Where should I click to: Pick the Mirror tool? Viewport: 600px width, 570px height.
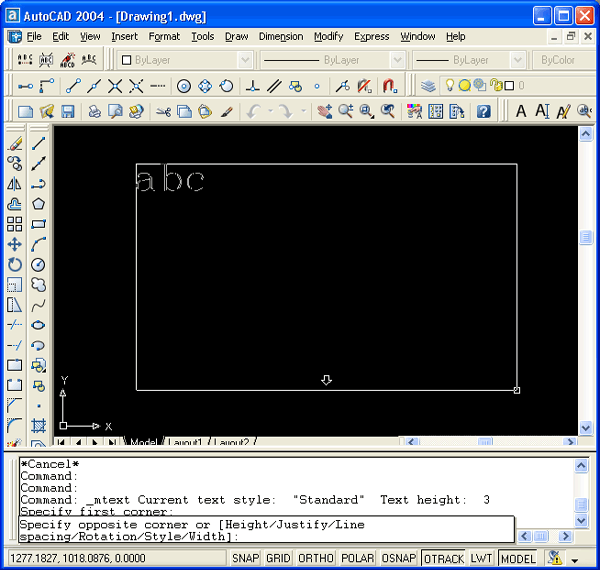(15, 184)
